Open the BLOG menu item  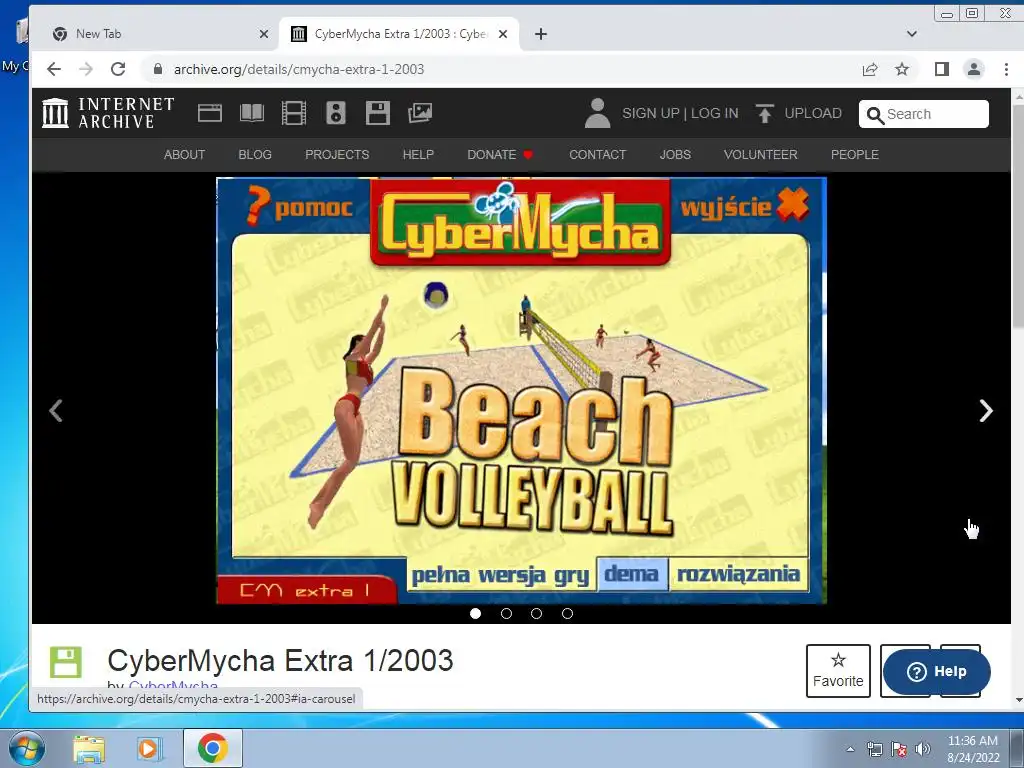(x=255, y=155)
